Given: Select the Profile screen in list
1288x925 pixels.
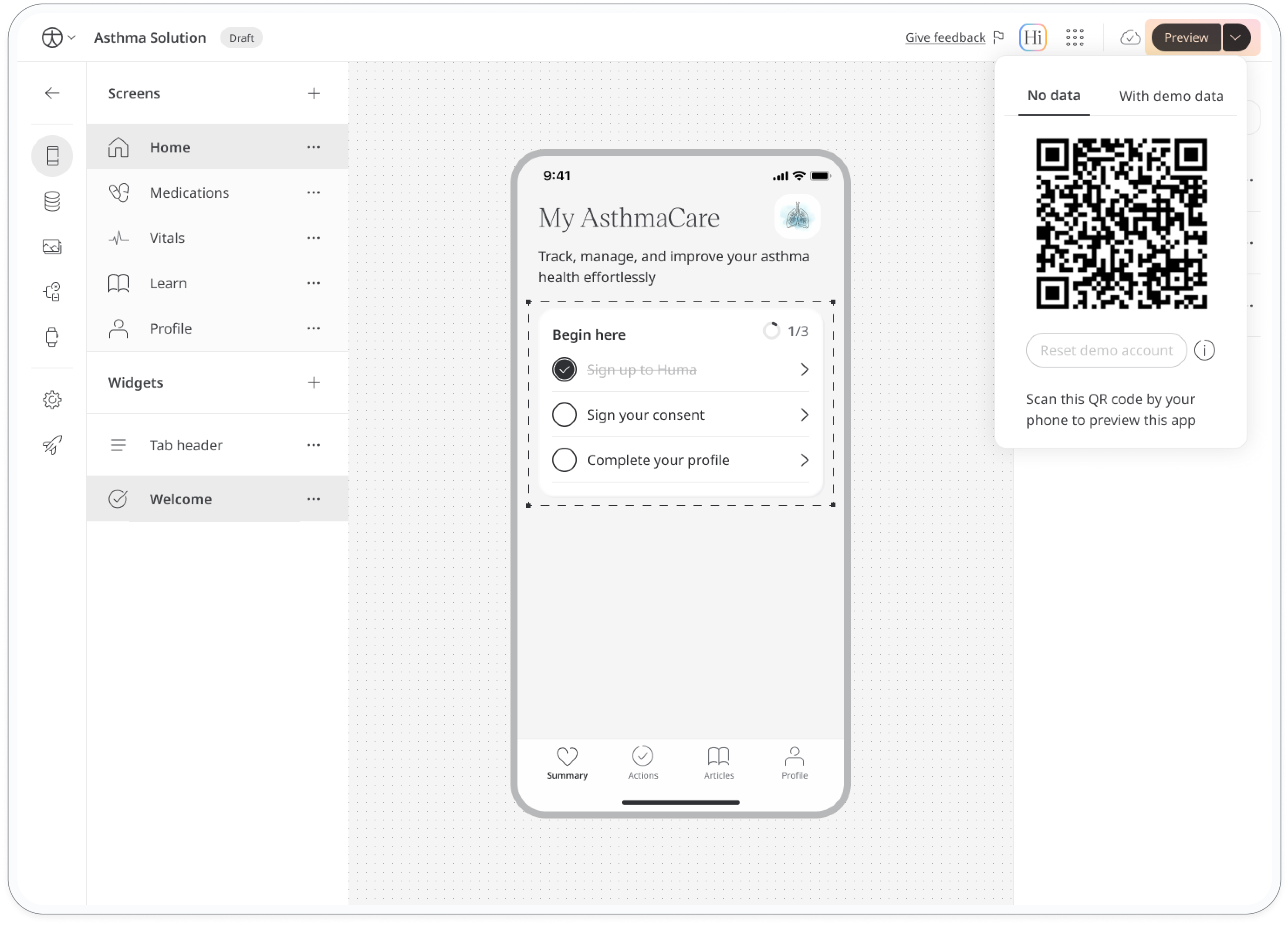Looking at the screenshot, I should (217, 329).
